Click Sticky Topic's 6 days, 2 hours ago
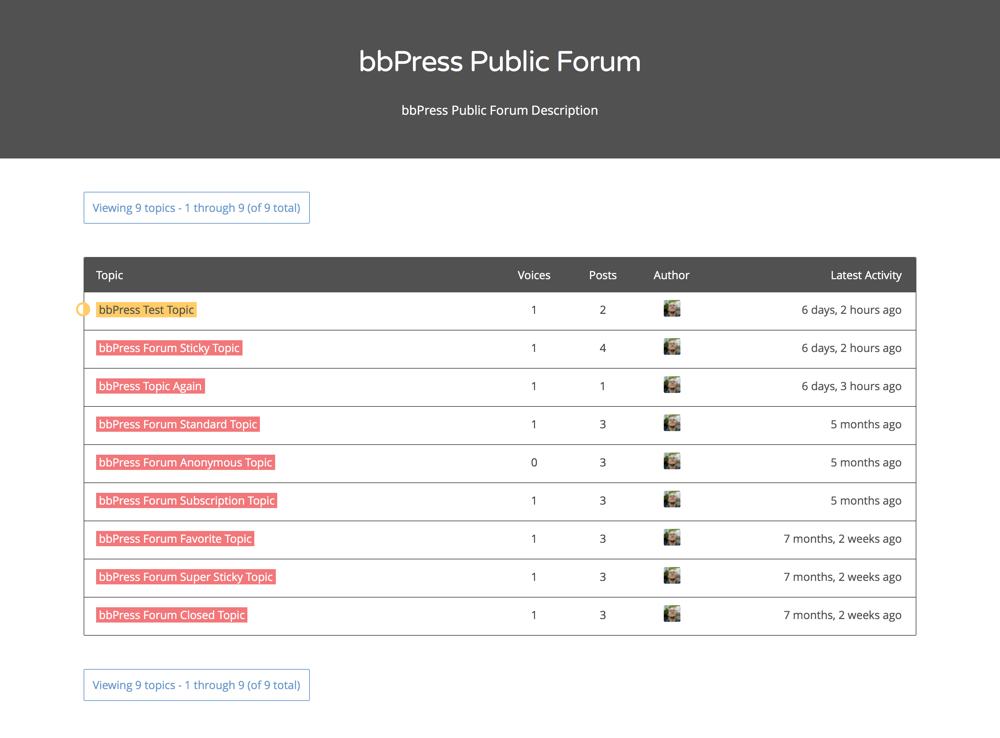 851,348
